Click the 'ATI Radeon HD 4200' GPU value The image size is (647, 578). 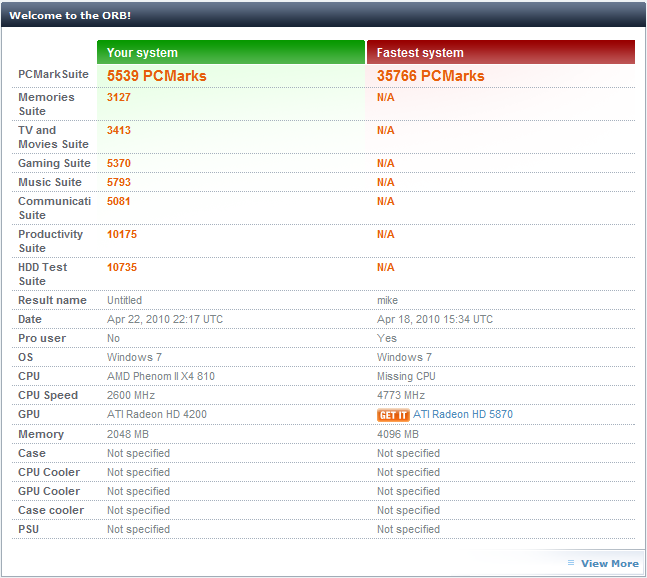[157, 414]
